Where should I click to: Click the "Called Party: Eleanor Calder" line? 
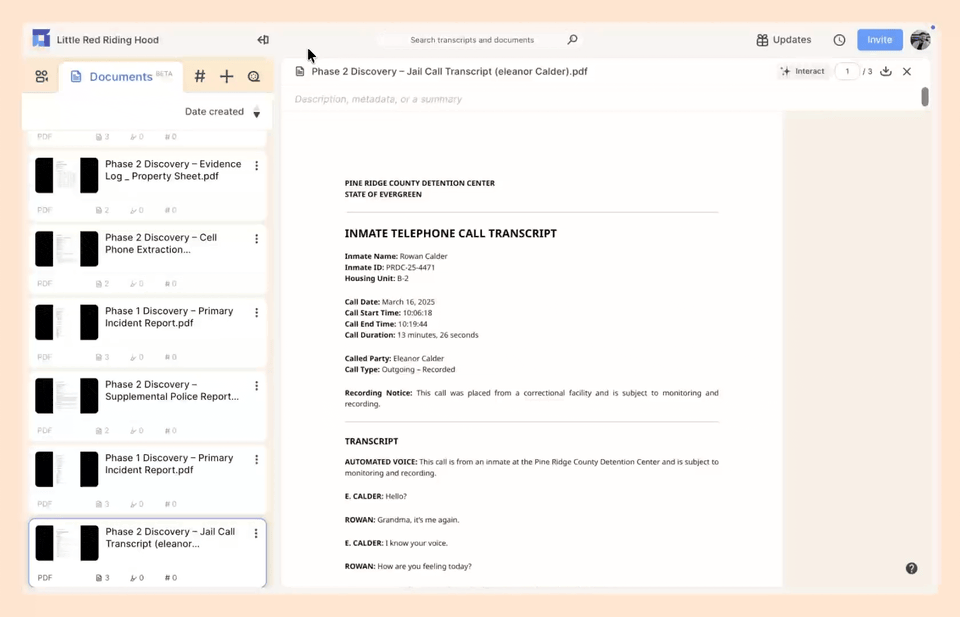394,358
